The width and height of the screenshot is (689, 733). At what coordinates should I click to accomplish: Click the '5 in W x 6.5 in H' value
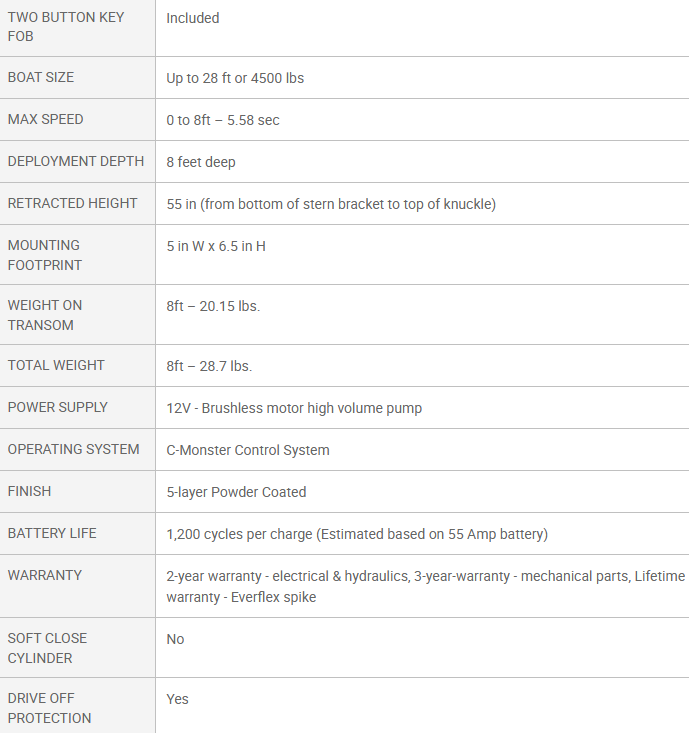[216, 246]
